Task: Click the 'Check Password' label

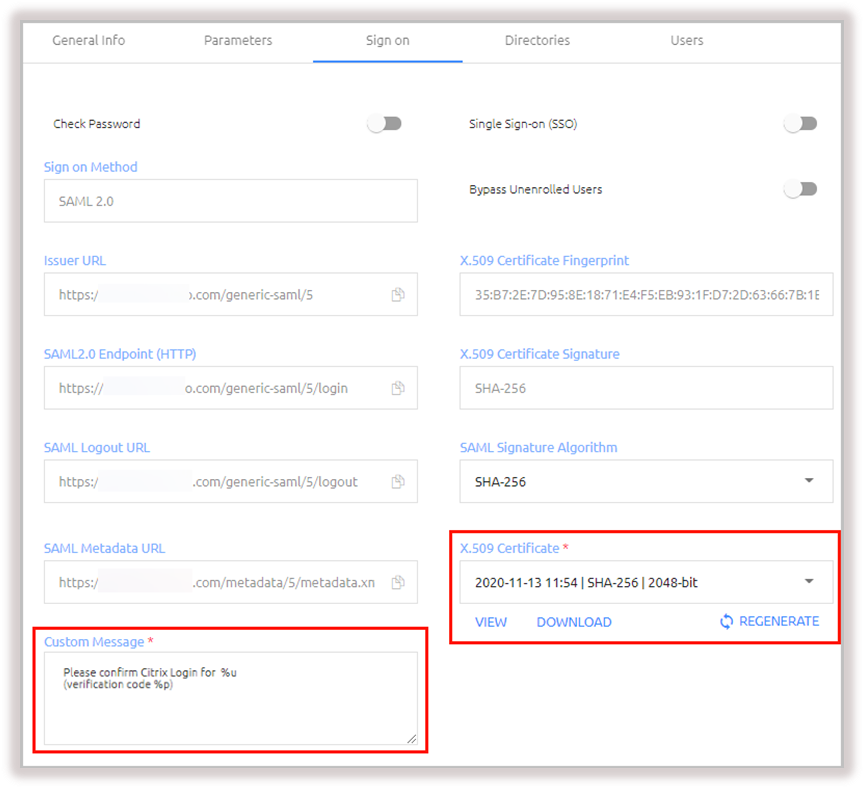Action: click(x=97, y=124)
